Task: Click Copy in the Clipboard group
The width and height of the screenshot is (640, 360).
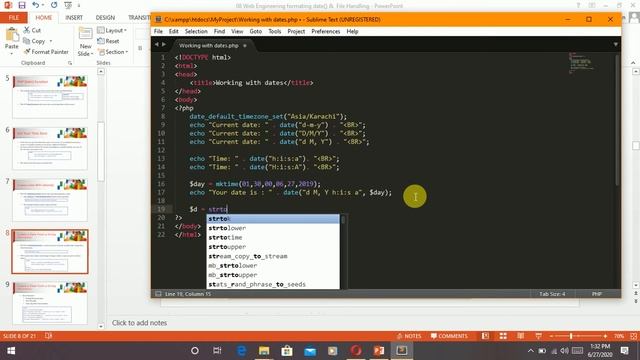Action: click(34, 41)
